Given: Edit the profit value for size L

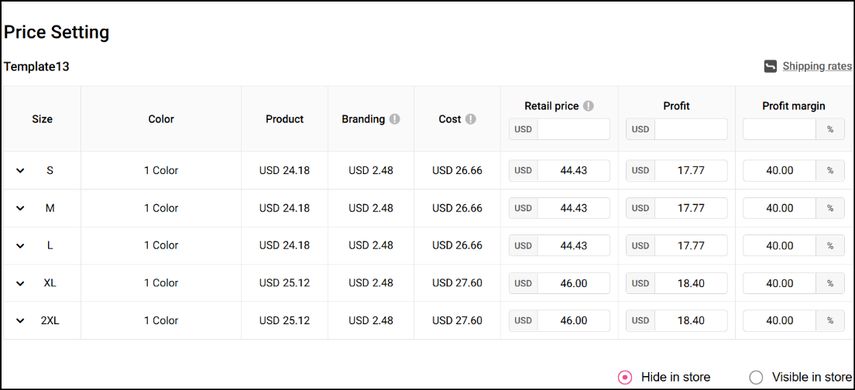Looking at the screenshot, I should pyautogui.click(x=690, y=246).
